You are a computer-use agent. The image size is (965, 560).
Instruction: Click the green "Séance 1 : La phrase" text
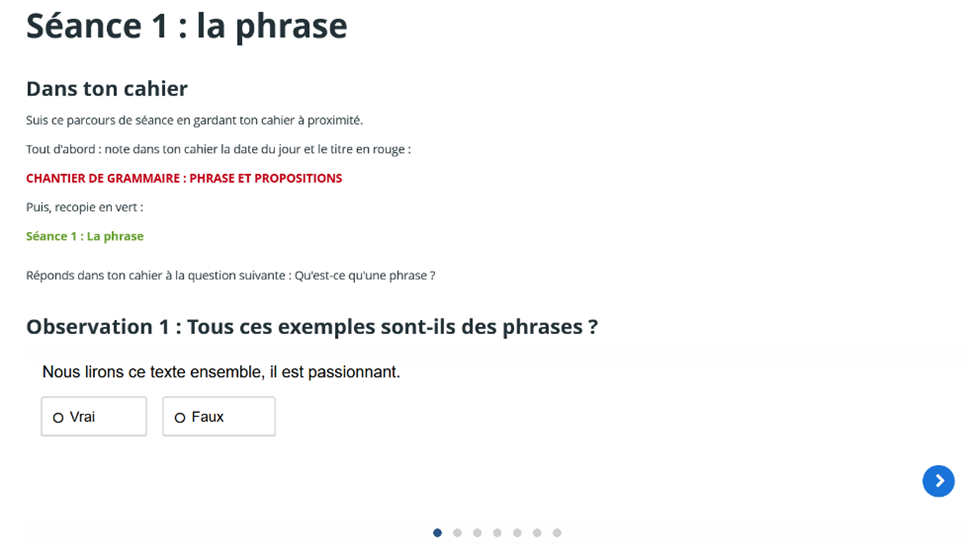coord(85,237)
